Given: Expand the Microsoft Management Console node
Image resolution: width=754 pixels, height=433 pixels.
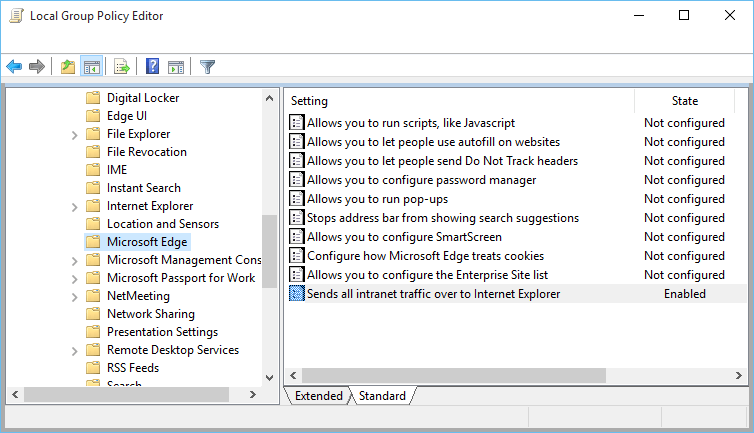Looking at the screenshot, I should coord(75,261).
